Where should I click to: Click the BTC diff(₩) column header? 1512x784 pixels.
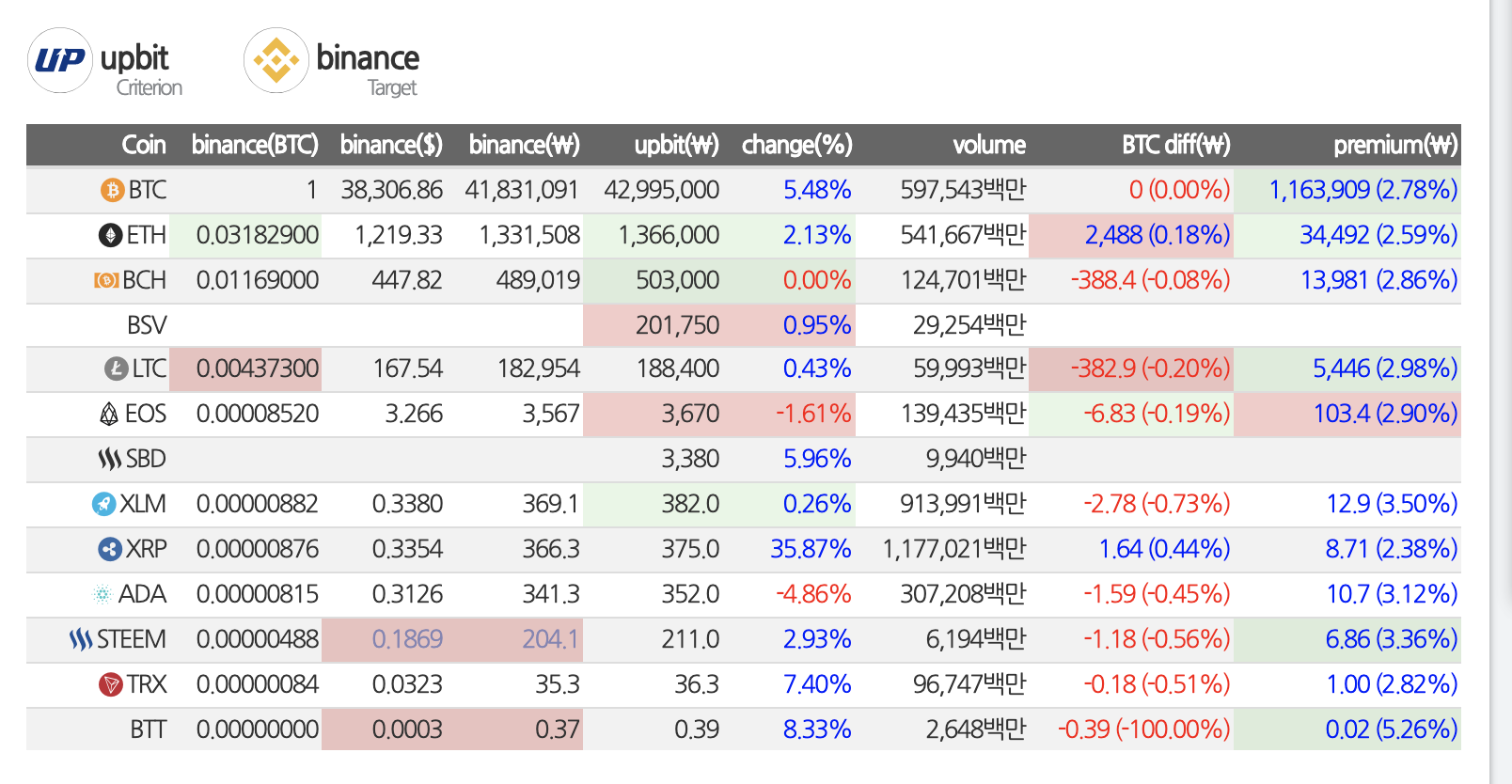(1175, 145)
